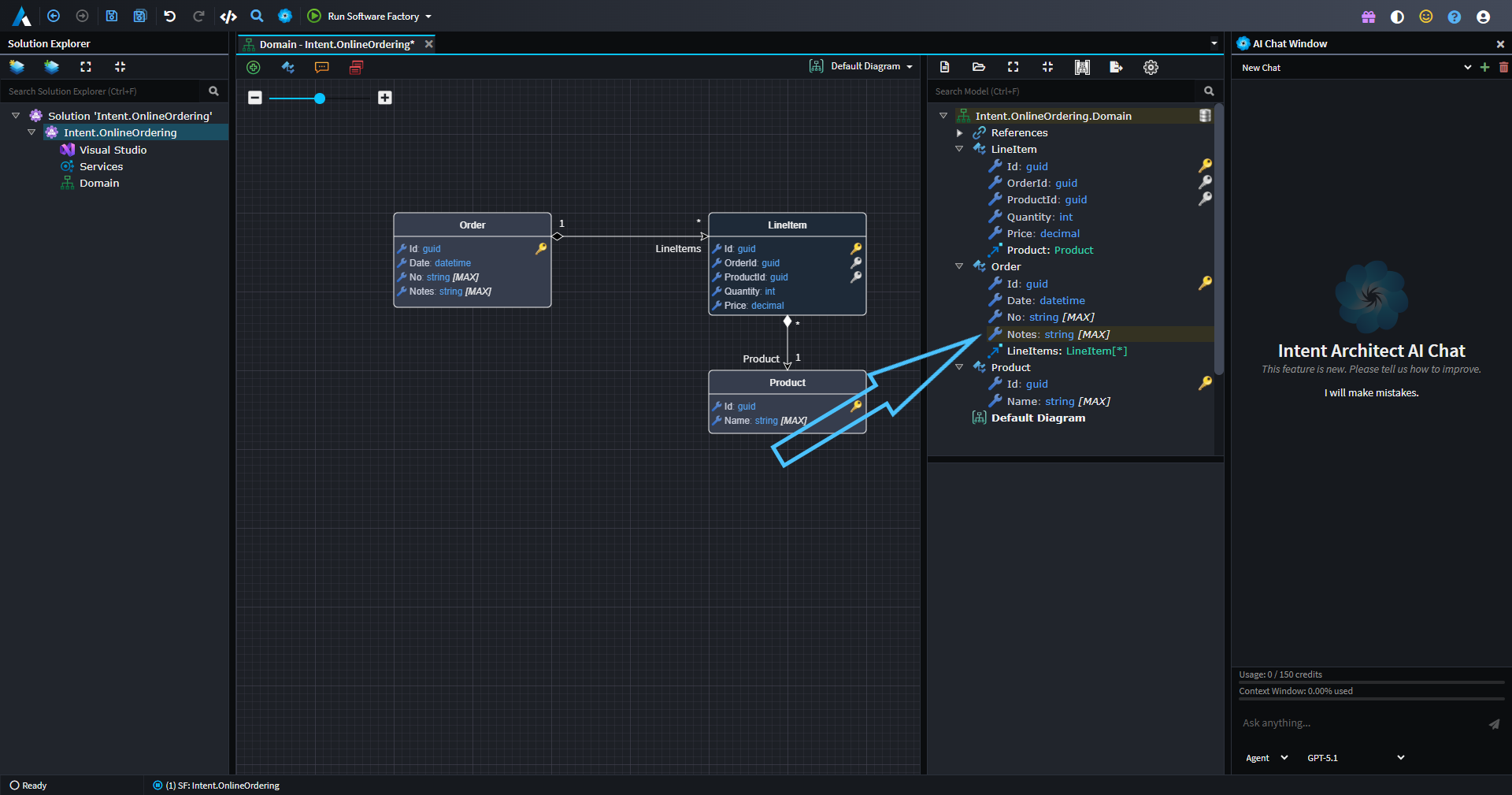The width and height of the screenshot is (1512, 795).
Task: Open the designer settings gear icon
Action: tap(1151, 67)
